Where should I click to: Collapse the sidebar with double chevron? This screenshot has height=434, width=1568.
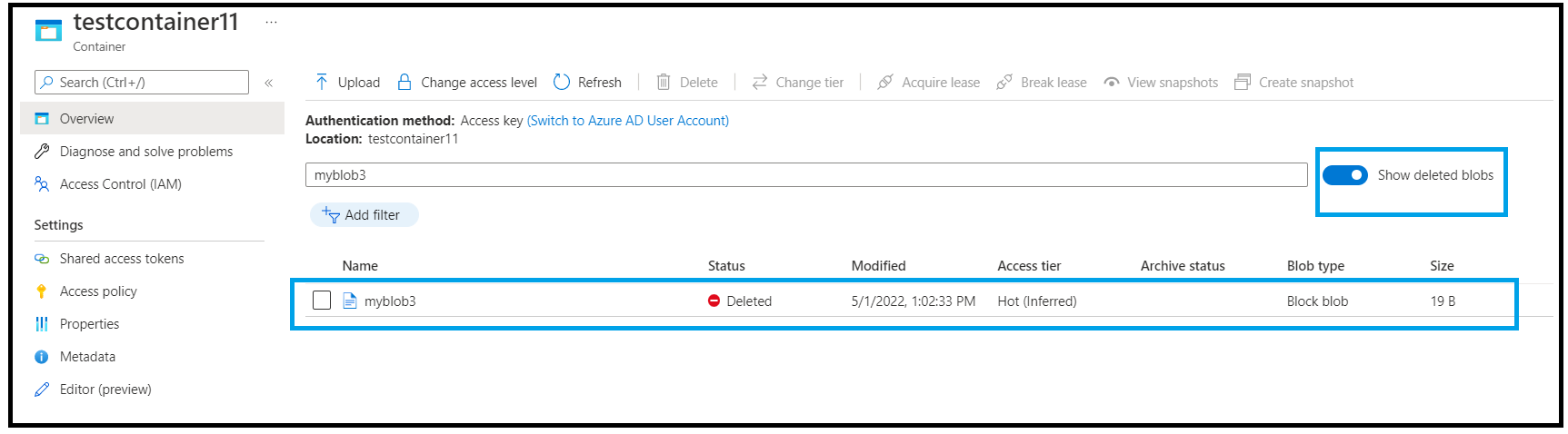click(x=269, y=83)
